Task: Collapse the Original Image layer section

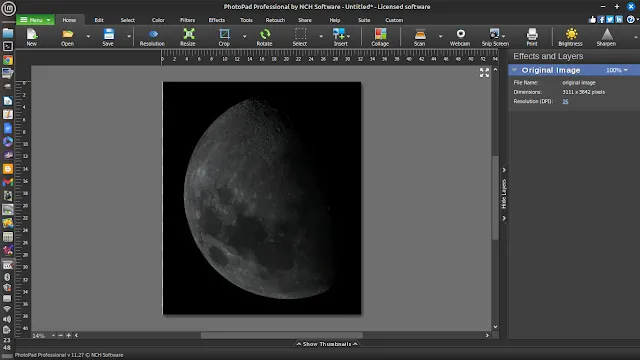Action: click(x=515, y=70)
